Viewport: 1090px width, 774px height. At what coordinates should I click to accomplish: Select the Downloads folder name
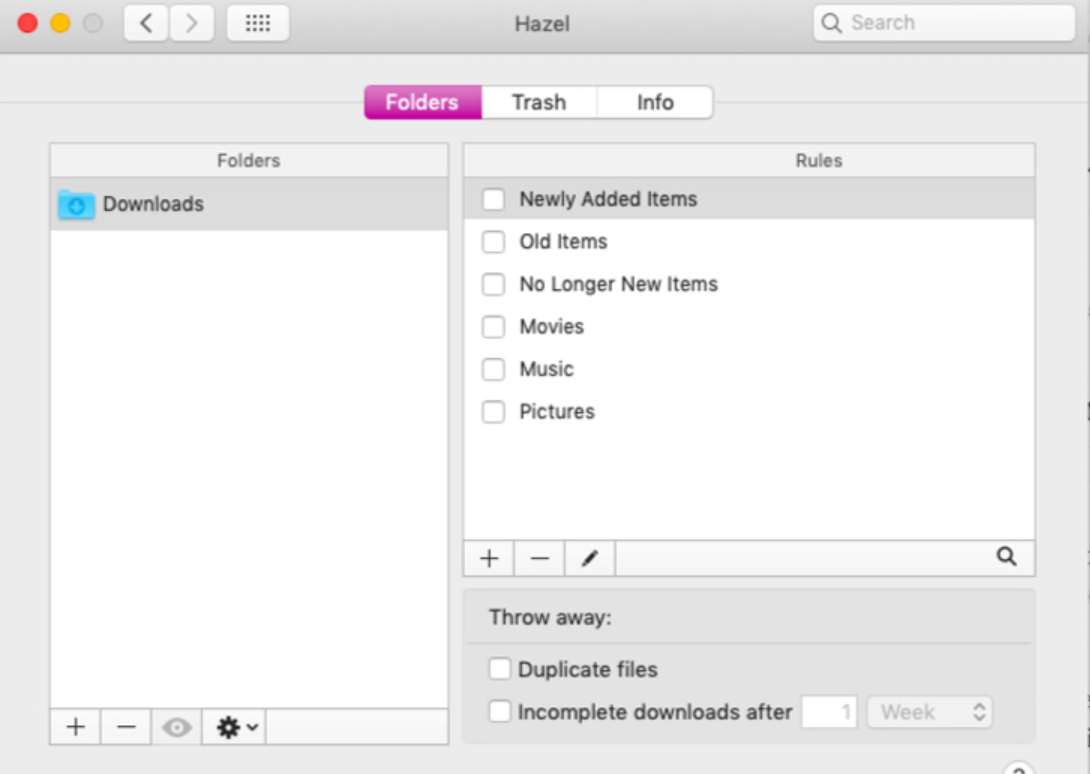pos(153,204)
